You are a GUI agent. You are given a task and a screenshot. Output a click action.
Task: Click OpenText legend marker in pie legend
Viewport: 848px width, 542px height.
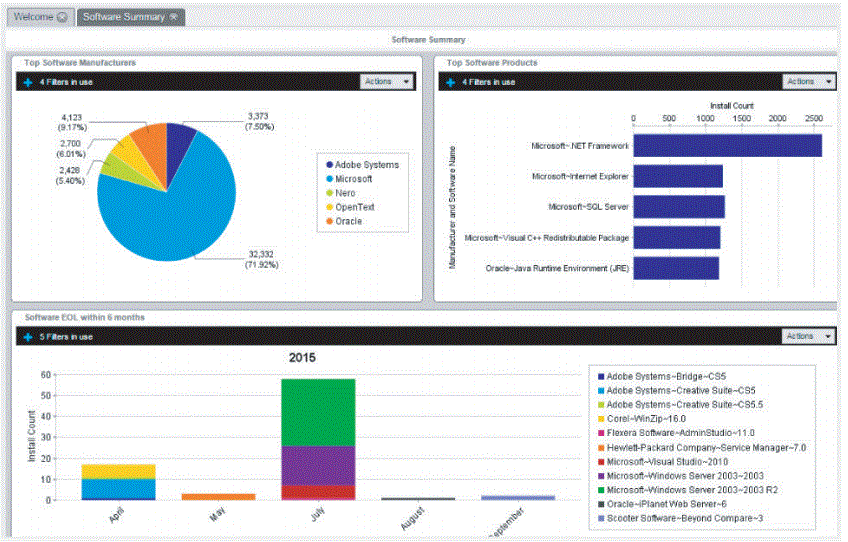coord(329,207)
